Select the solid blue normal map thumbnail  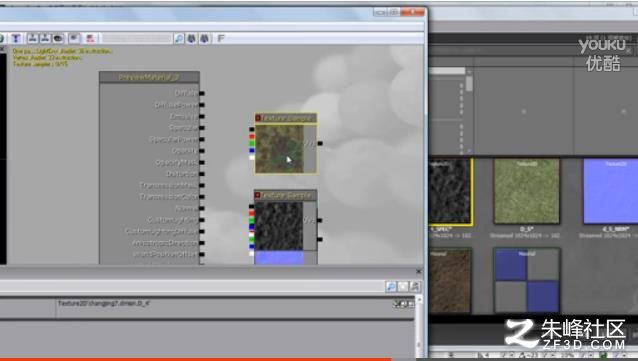610,191
